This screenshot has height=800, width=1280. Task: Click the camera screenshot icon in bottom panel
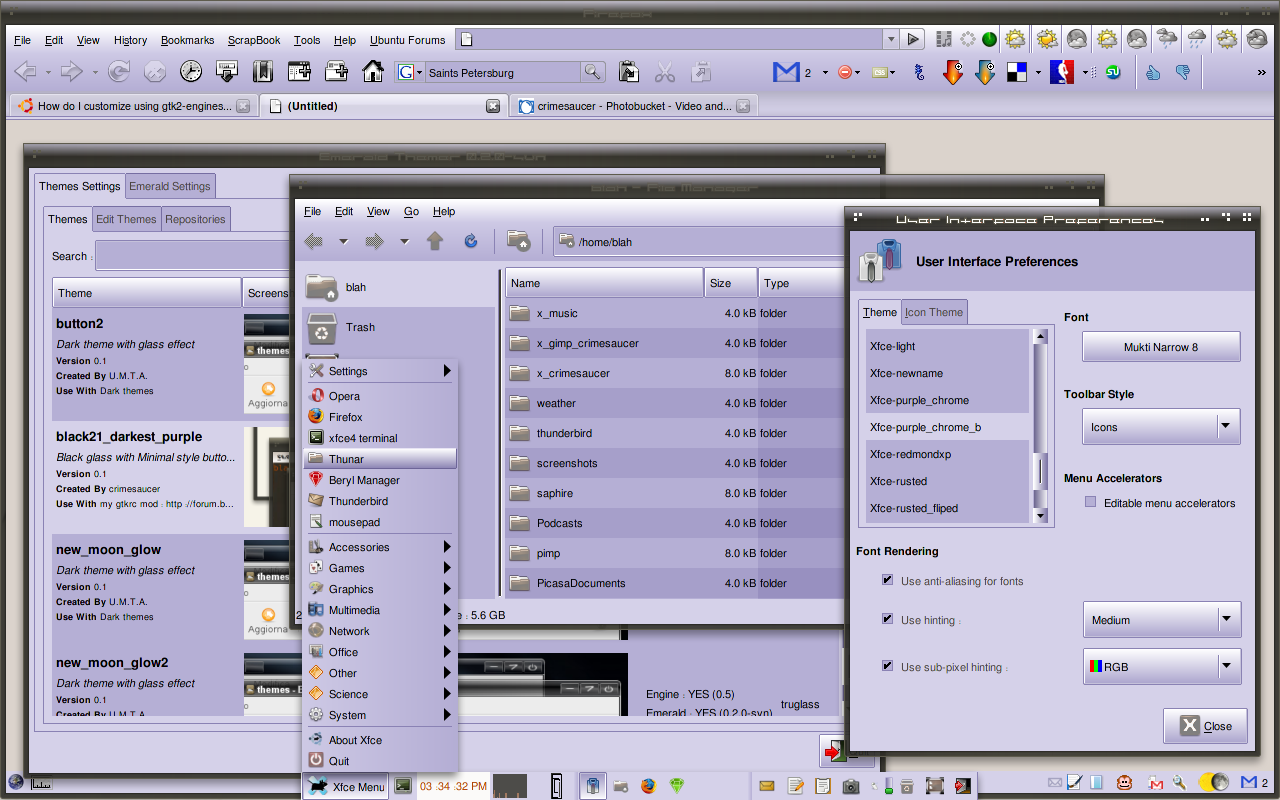[x=851, y=786]
